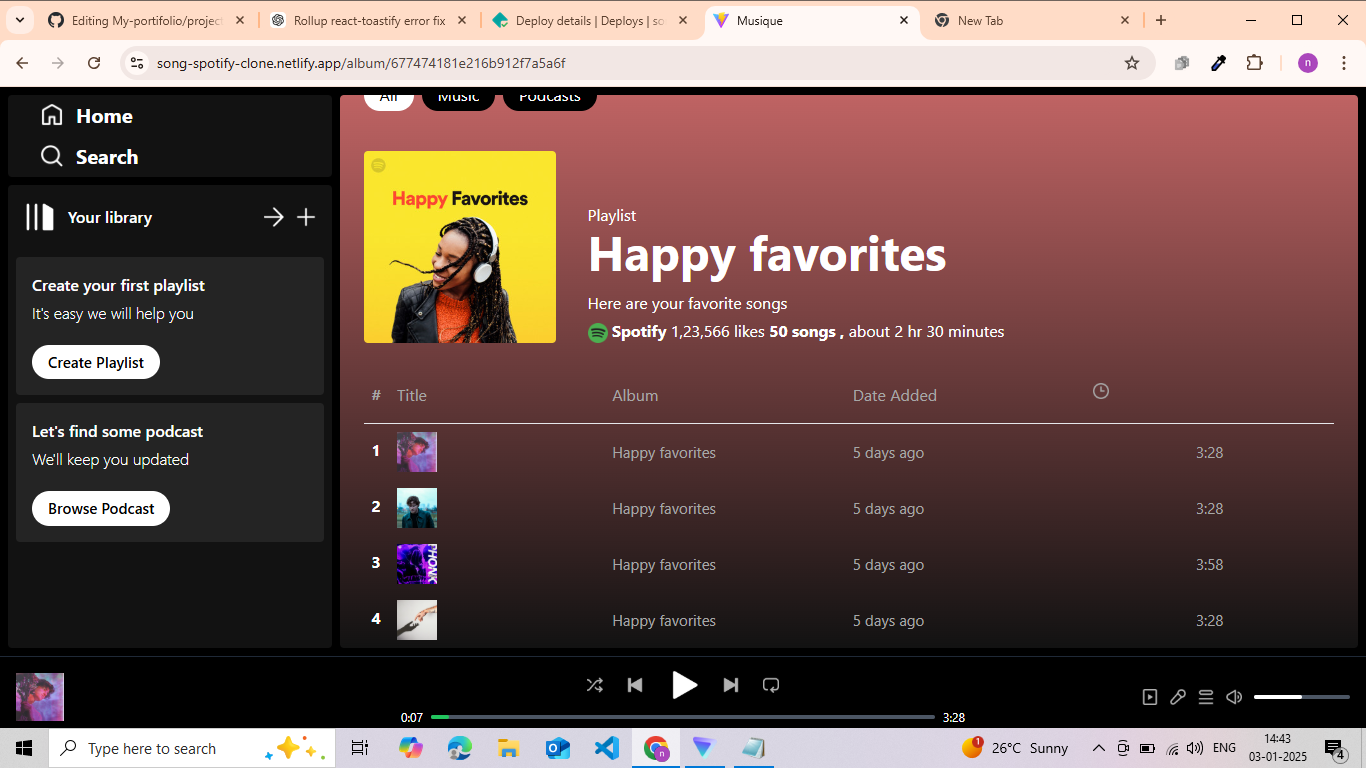This screenshot has height=768, width=1366.
Task: Open the site information icon
Action: tap(137, 63)
